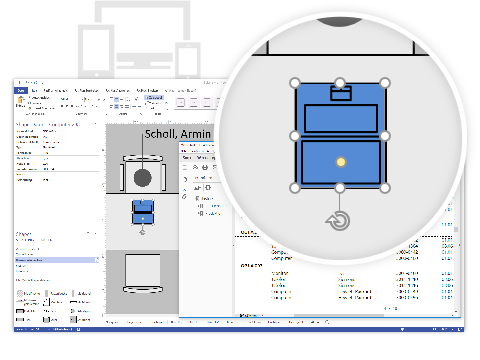Click the undo arrow icon in the report window
The width and height of the screenshot is (480, 360).
coord(185,179)
